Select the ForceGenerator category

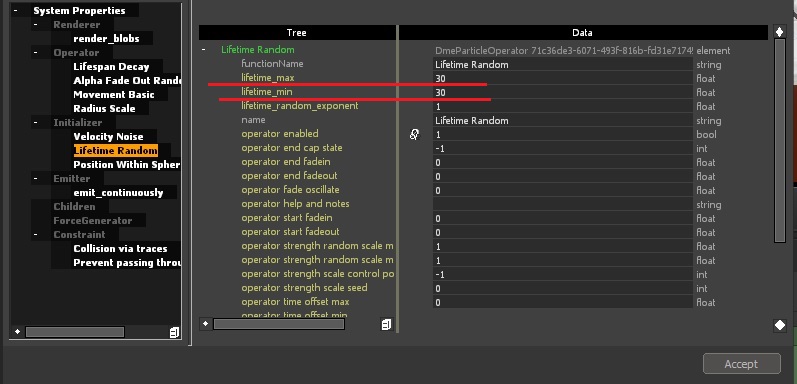tap(93, 221)
